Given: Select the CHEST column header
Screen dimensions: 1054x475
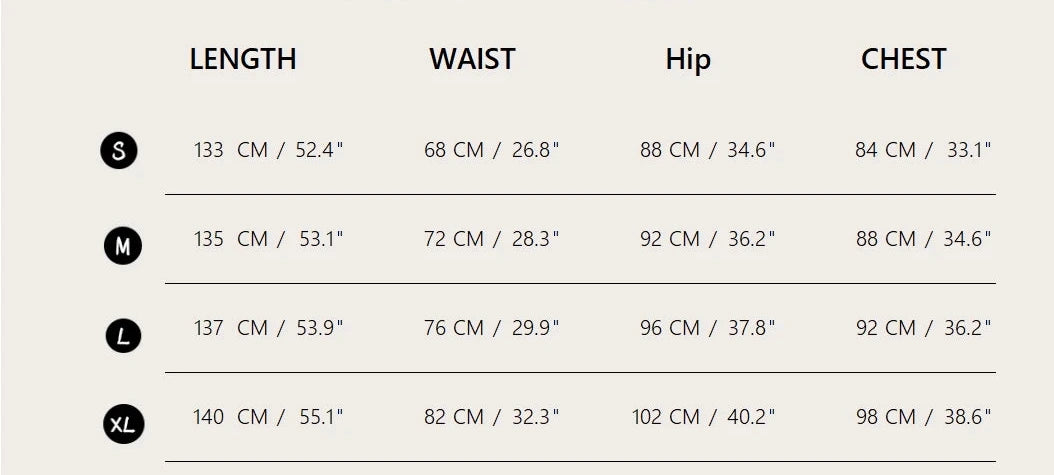Looking at the screenshot, I should click(x=903, y=59).
